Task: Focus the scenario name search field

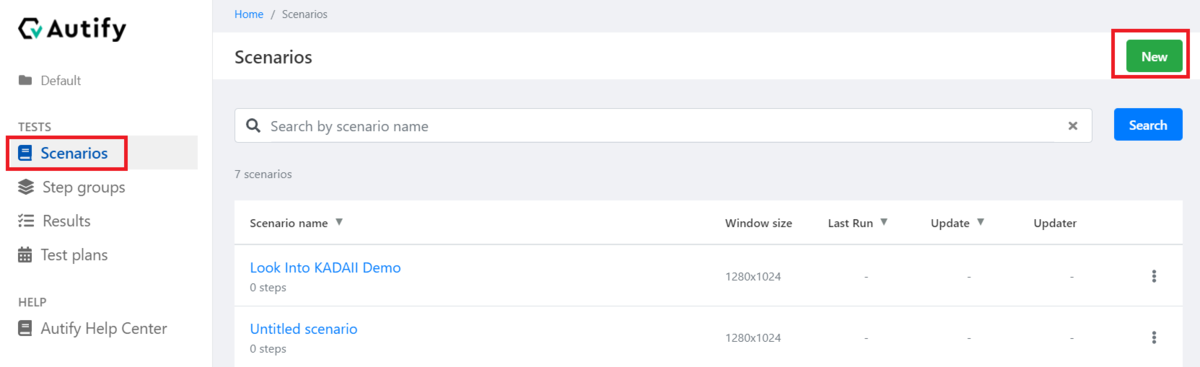Action: click(665, 126)
